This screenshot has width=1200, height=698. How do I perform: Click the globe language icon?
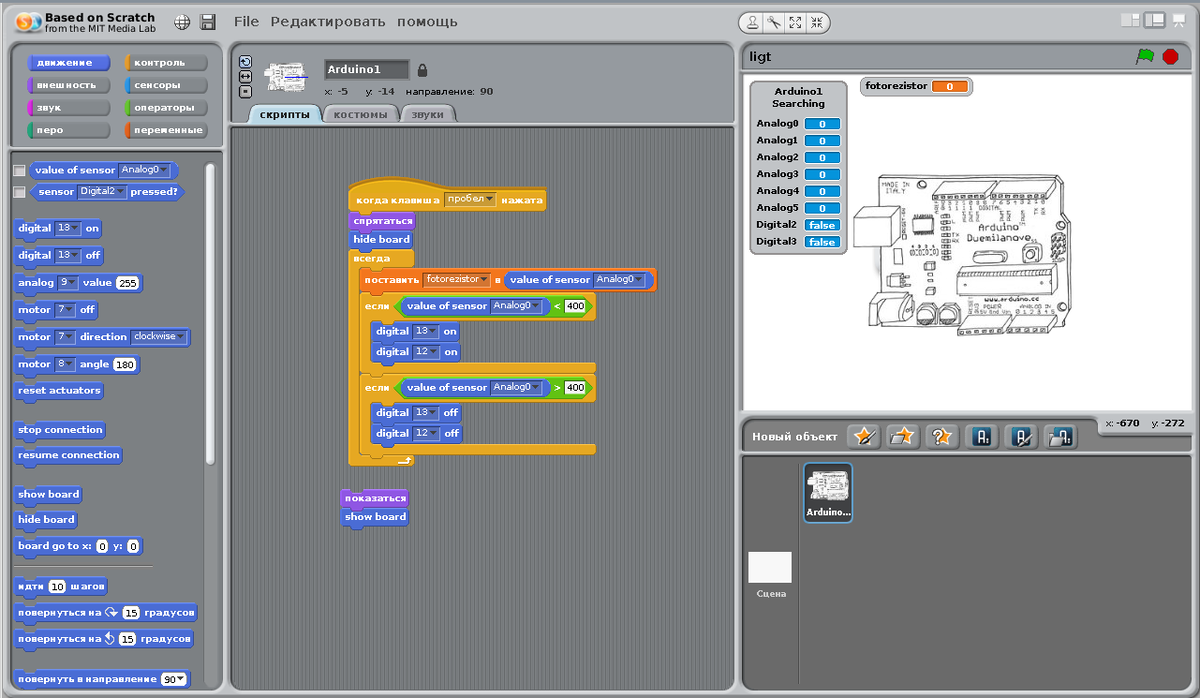[x=182, y=21]
